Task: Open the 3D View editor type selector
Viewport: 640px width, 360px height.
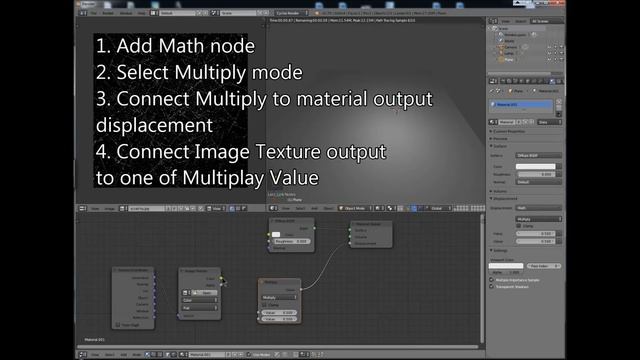Action: [x=273, y=209]
